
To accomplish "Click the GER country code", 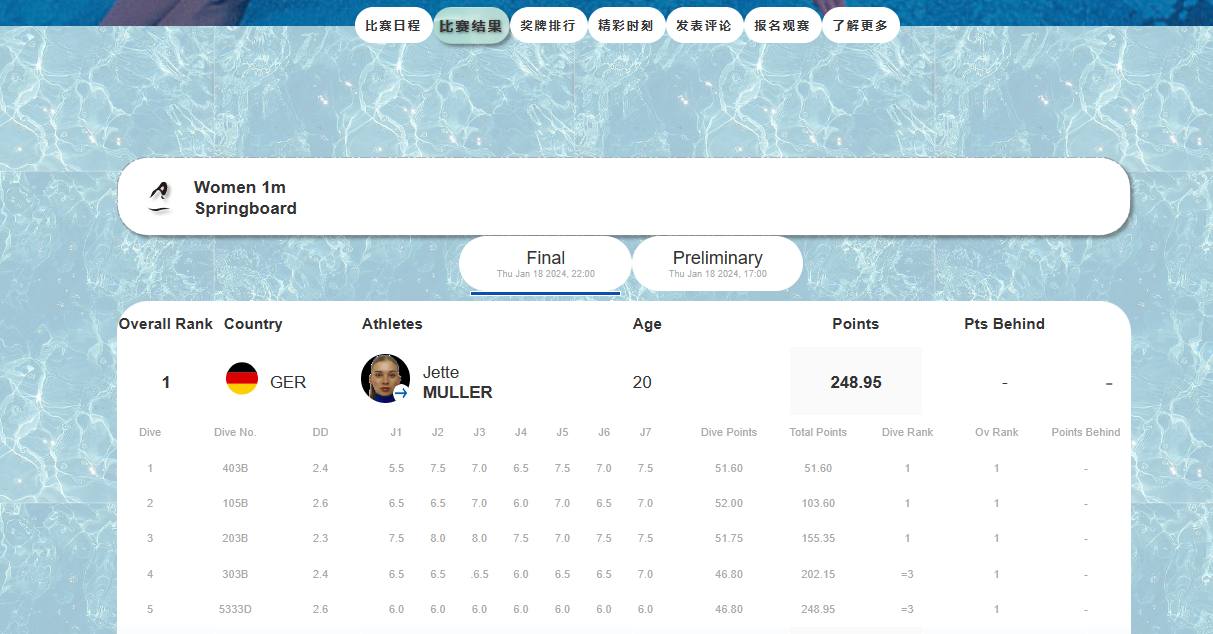I will pyautogui.click(x=288, y=382).
